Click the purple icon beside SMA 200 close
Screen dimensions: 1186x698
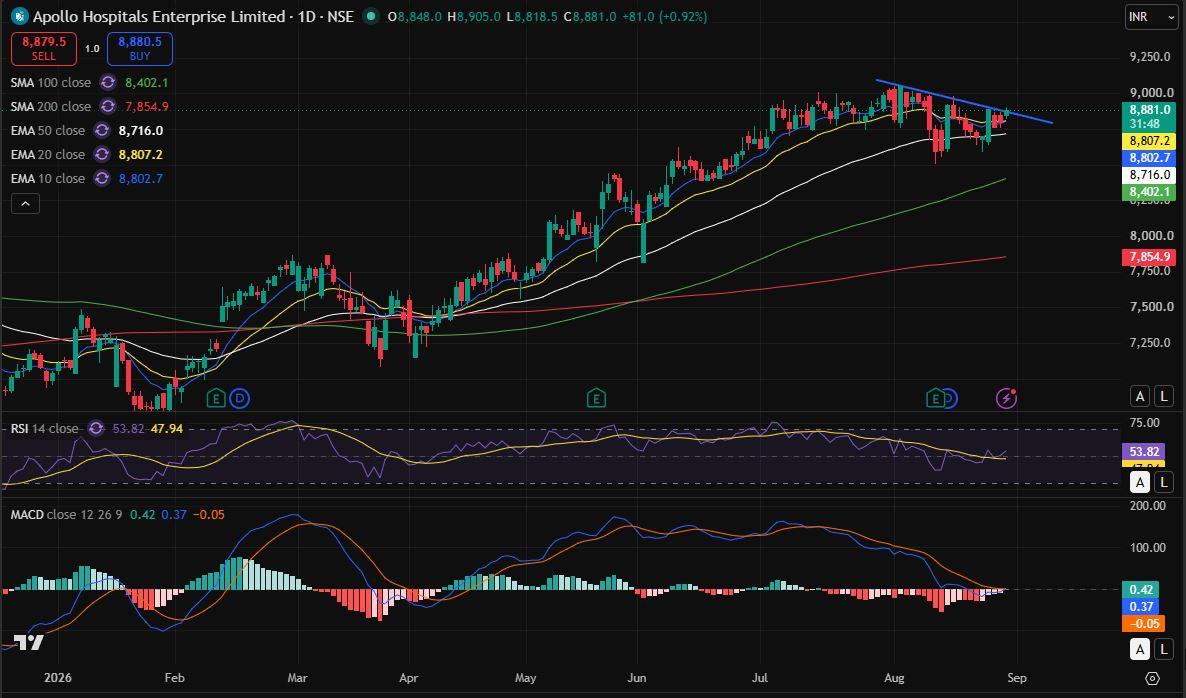click(x=108, y=107)
